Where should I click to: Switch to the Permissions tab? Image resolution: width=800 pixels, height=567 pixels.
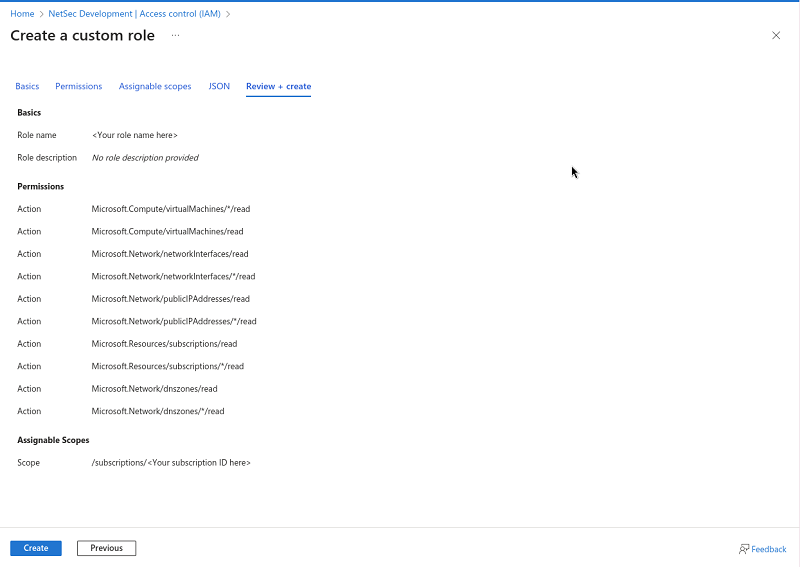[x=78, y=86]
